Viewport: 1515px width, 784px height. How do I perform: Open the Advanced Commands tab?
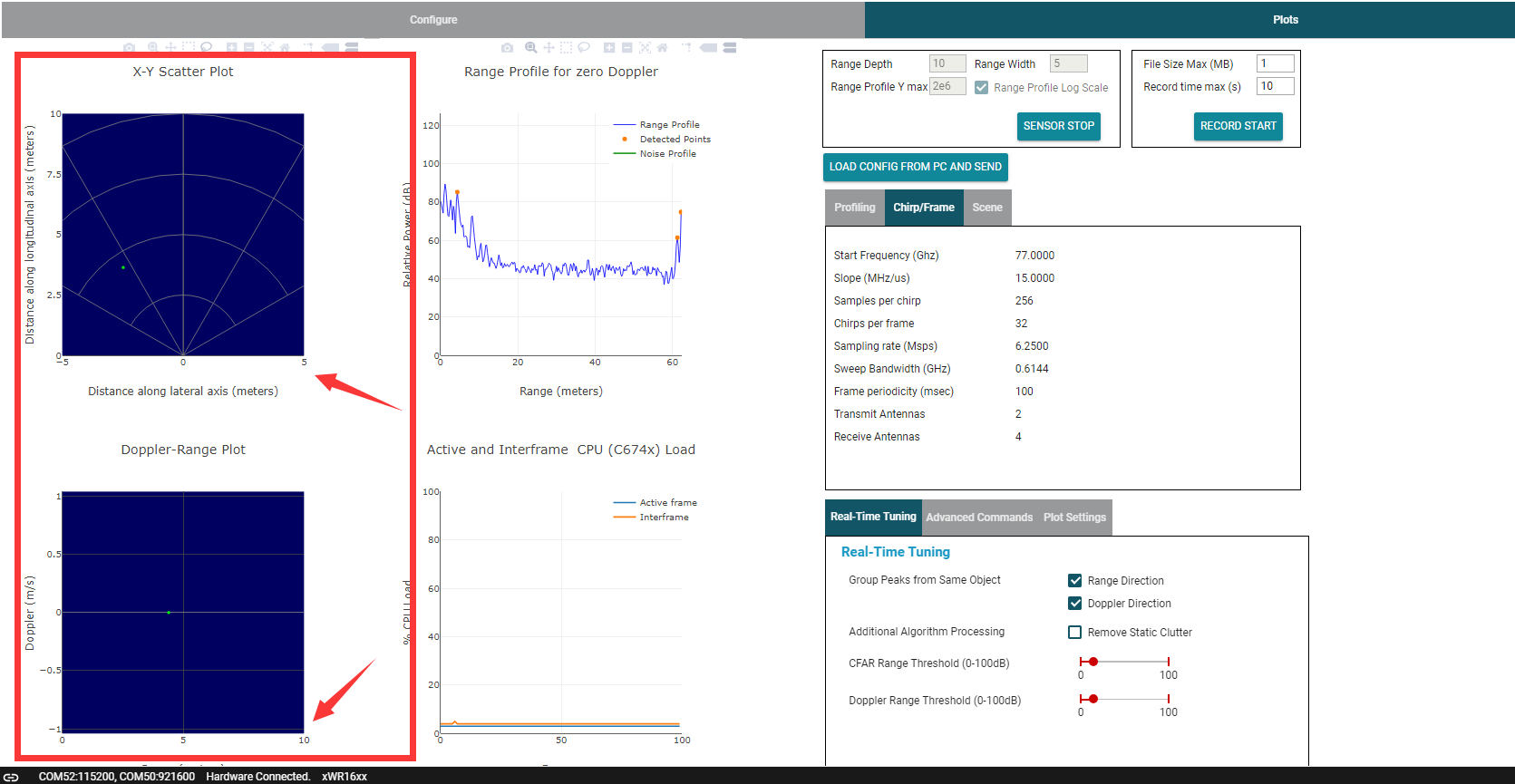tap(979, 518)
